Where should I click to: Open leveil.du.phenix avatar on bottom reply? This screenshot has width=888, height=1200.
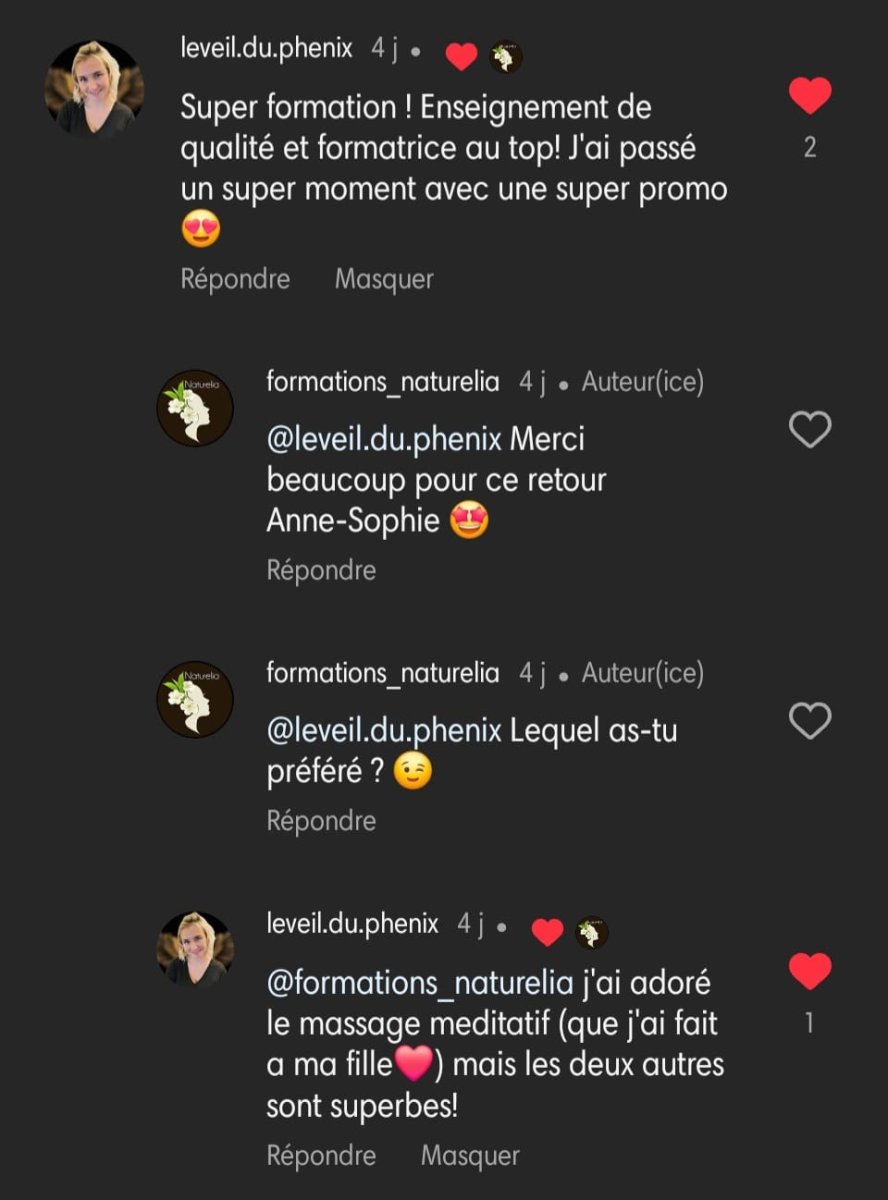(x=195, y=948)
